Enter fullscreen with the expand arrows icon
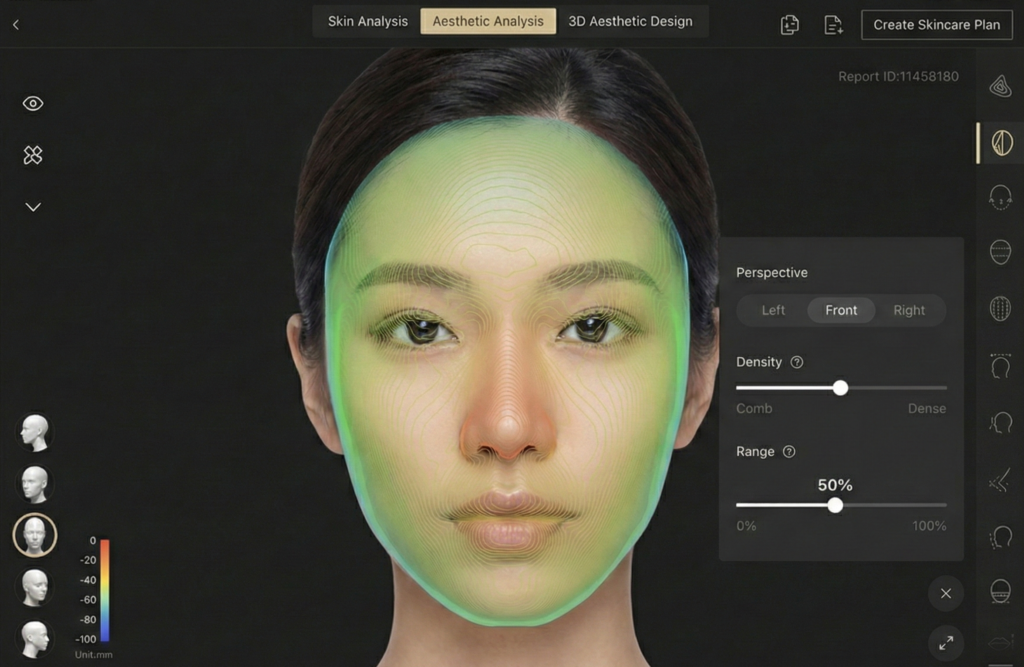Image resolution: width=1024 pixels, height=667 pixels. pyautogui.click(x=945, y=642)
